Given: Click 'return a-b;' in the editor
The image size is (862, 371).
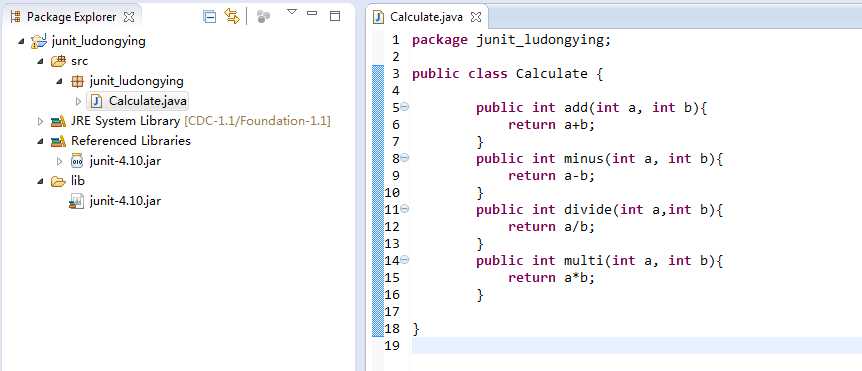Looking at the screenshot, I should pyautogui.click(x=552, y=176).
